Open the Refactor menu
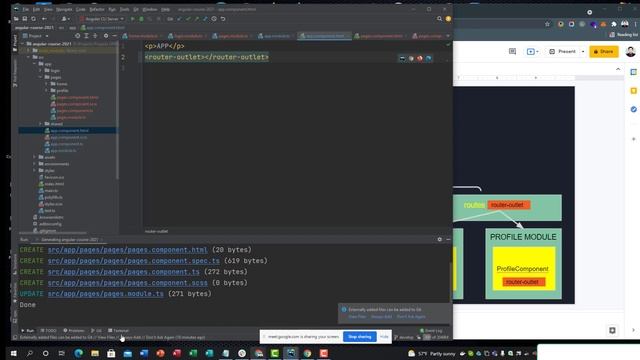Image resolution: width=640 pixels, height=360 pixels. (97, 9)
